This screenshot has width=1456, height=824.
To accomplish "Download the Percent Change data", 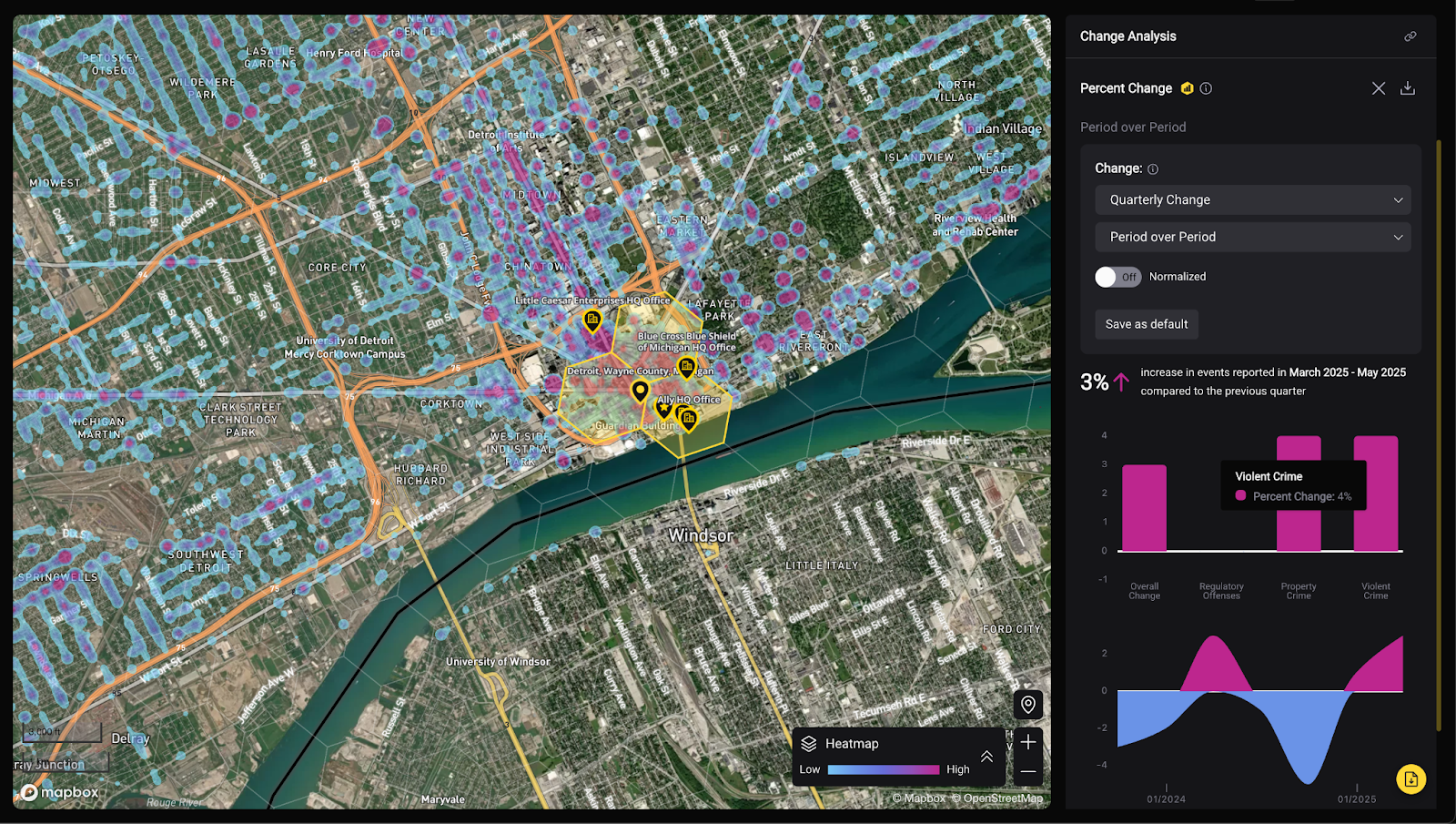I will [1407, 88].
